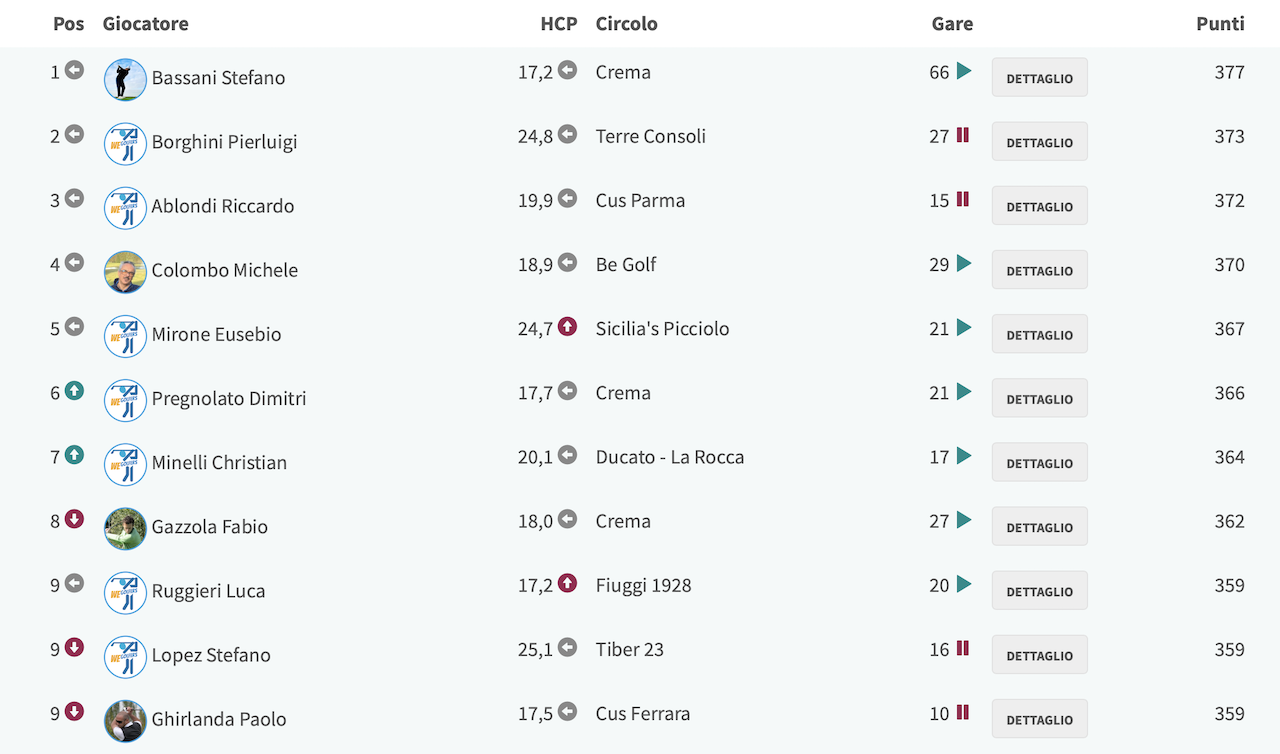Open the Bassani Stefano golfer avatar
Screen dimensions: 1280x754
[125, 79]
